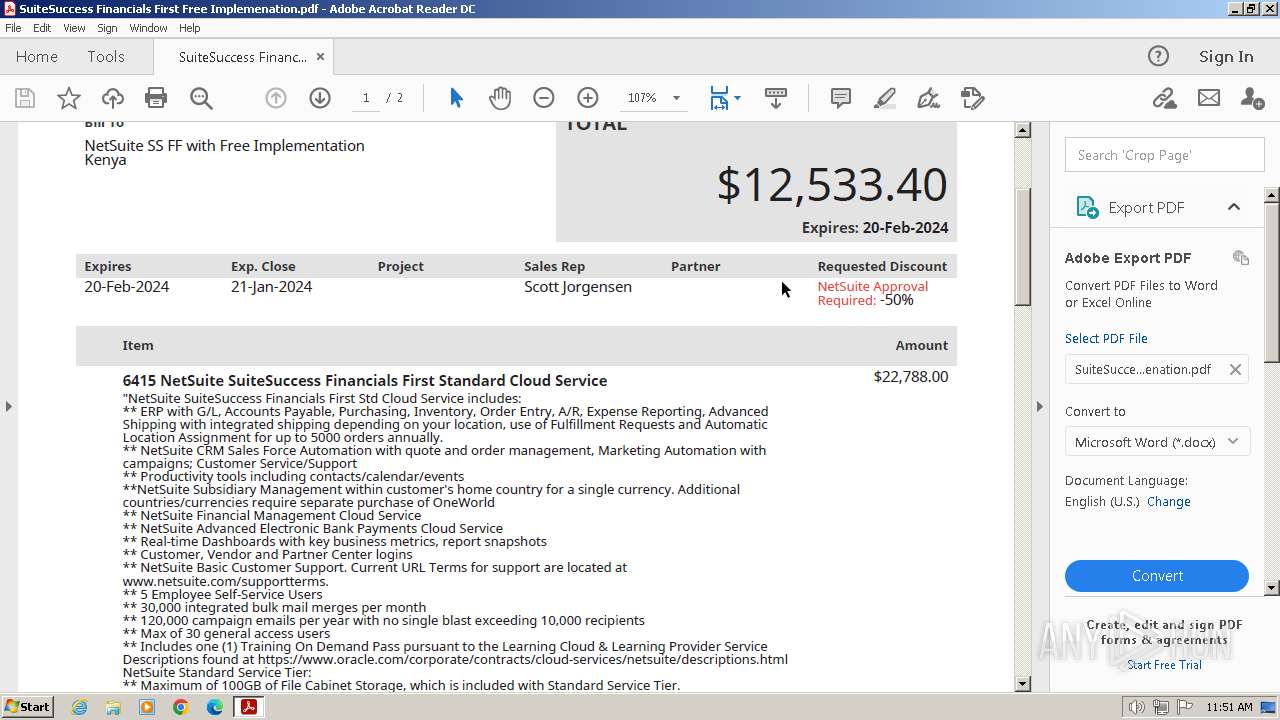Click the scrolling mode toolbar icon
Viewport: 1280px width, 720px height.
[775, 98]
